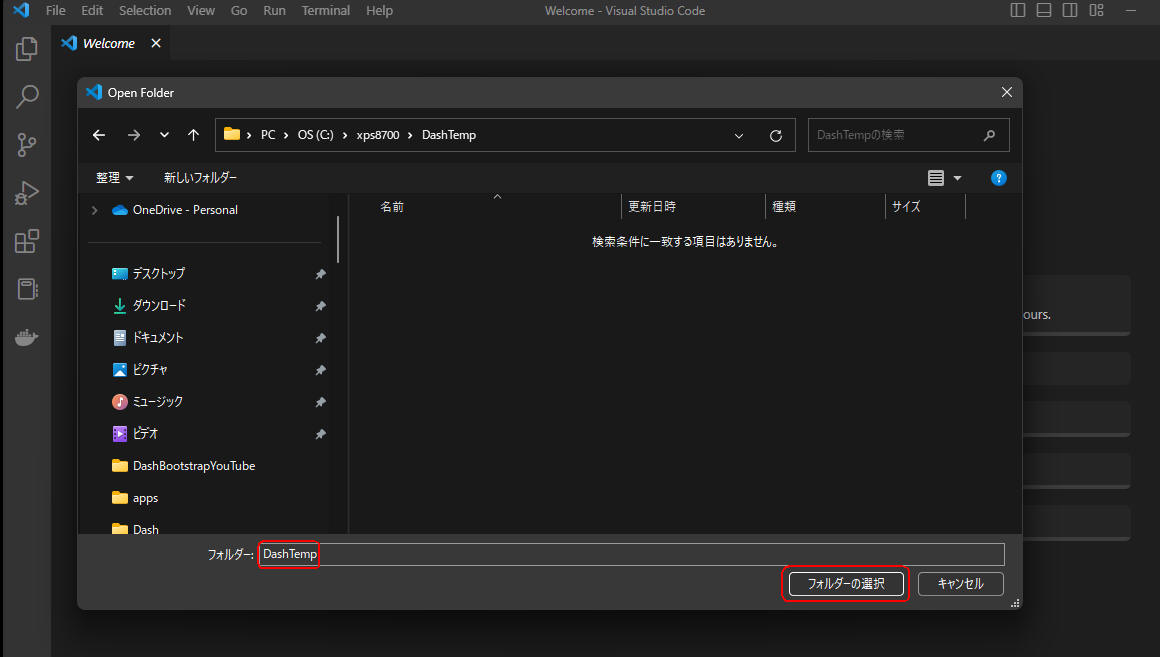Click the search magnifier in DashTemp search box
Viewport: 1160px width, 657px height.
tap(989, 135)
